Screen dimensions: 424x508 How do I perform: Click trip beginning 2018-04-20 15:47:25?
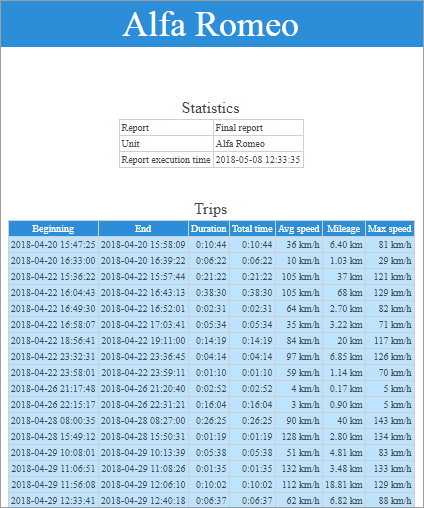coord(53,245)
